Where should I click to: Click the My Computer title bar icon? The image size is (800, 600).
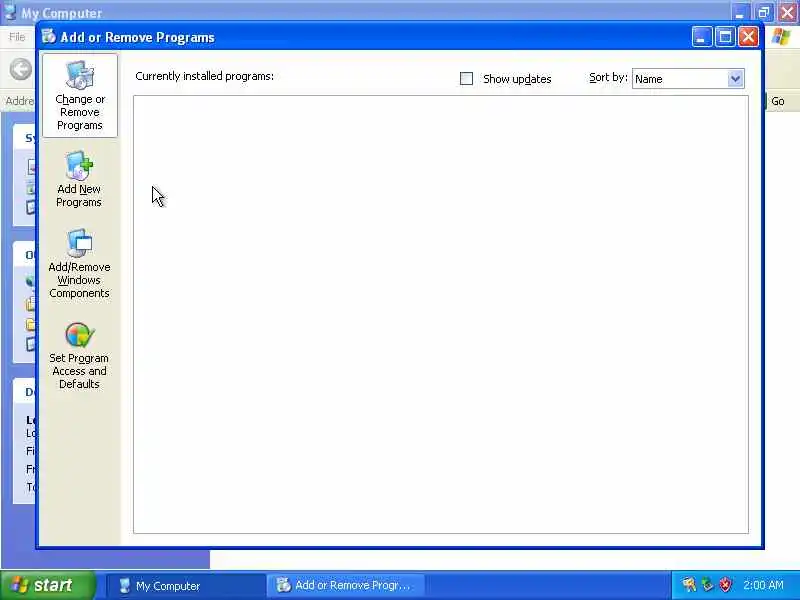tap(10, 12)
